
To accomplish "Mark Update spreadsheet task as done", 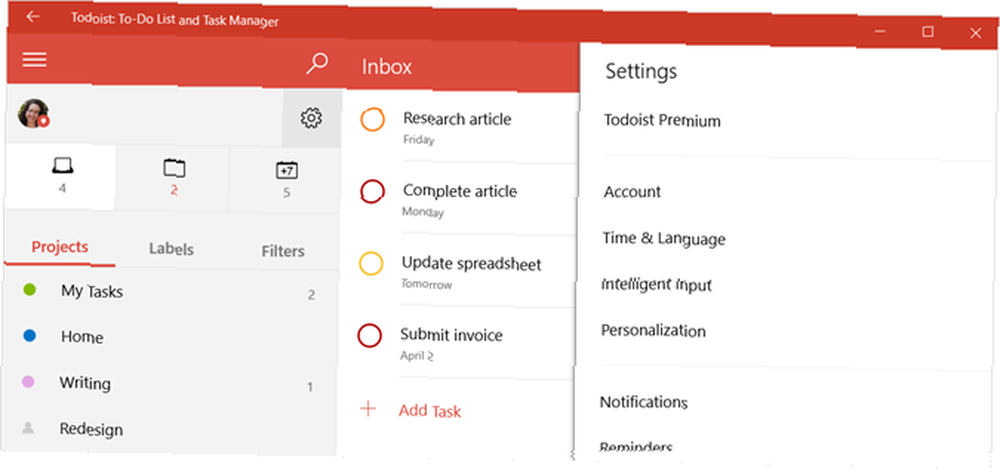I will tap(371, 264).
